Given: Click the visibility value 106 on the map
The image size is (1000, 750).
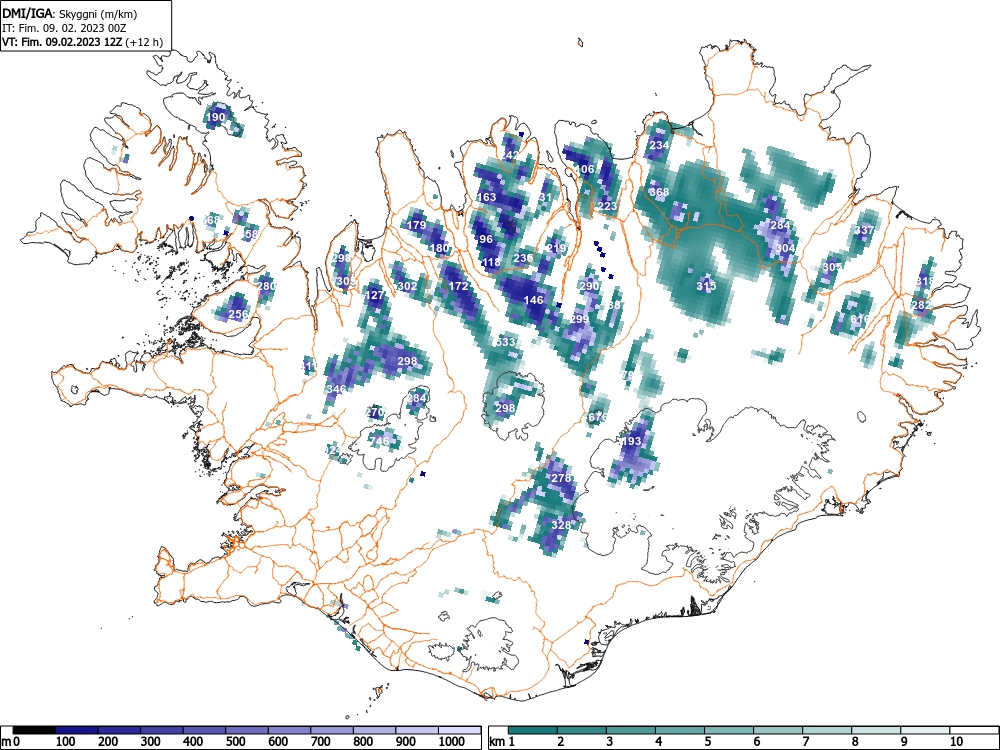Looking at the screenshot, I should (585, 169).
